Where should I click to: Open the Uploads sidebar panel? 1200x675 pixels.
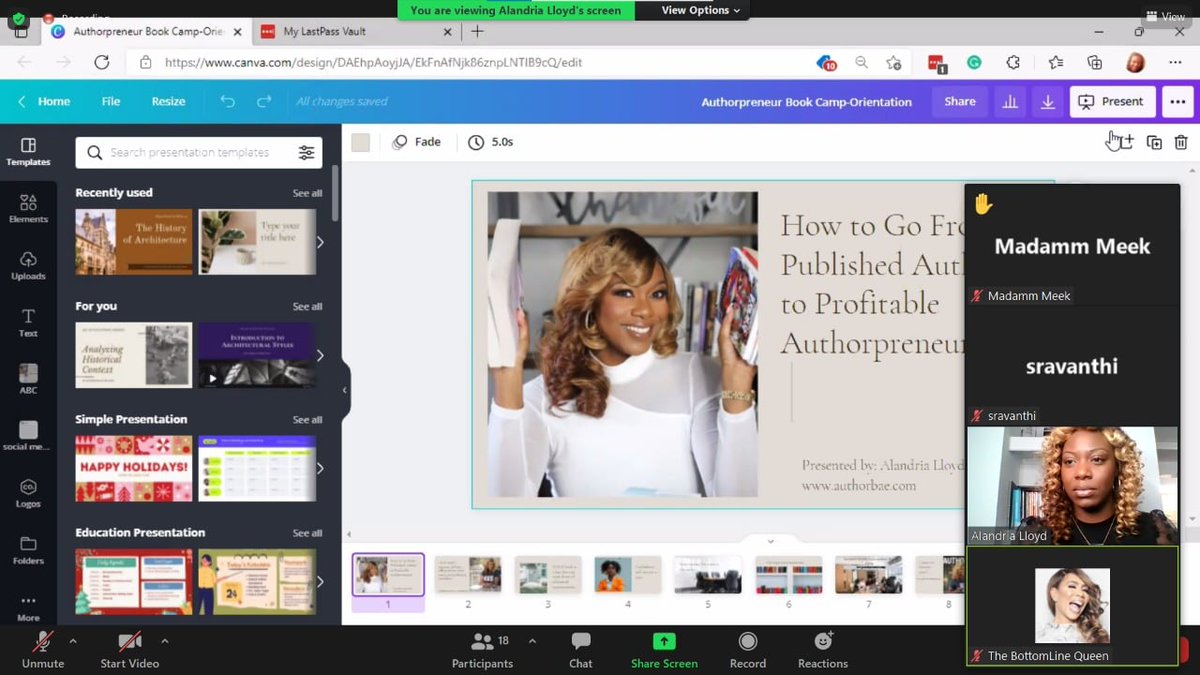[x=28, y=266]
